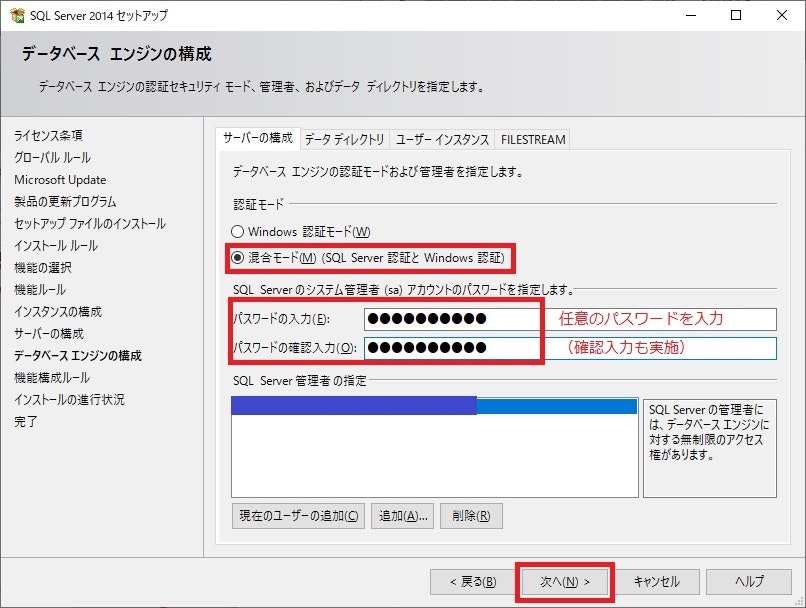This screenshot has height=608, width=806.
Task: Click ライセンス条項 step in sidebar
Action: 48,135
